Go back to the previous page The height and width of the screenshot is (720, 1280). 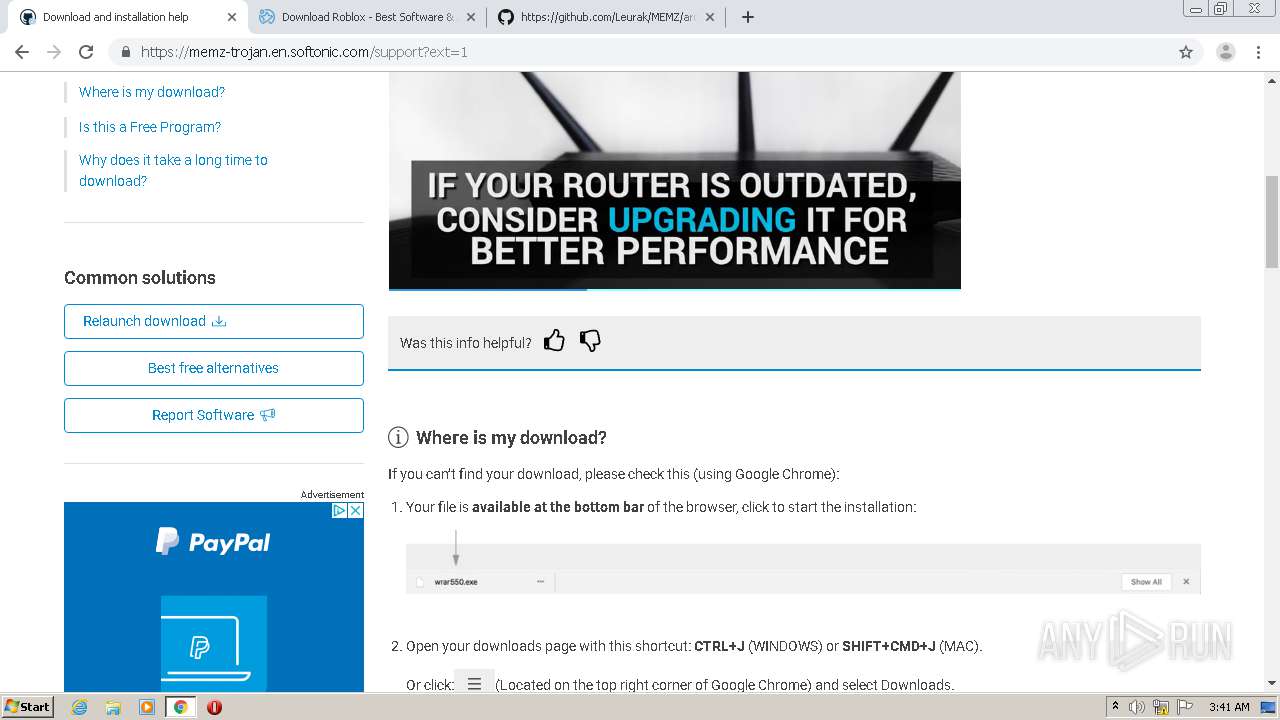22,52
